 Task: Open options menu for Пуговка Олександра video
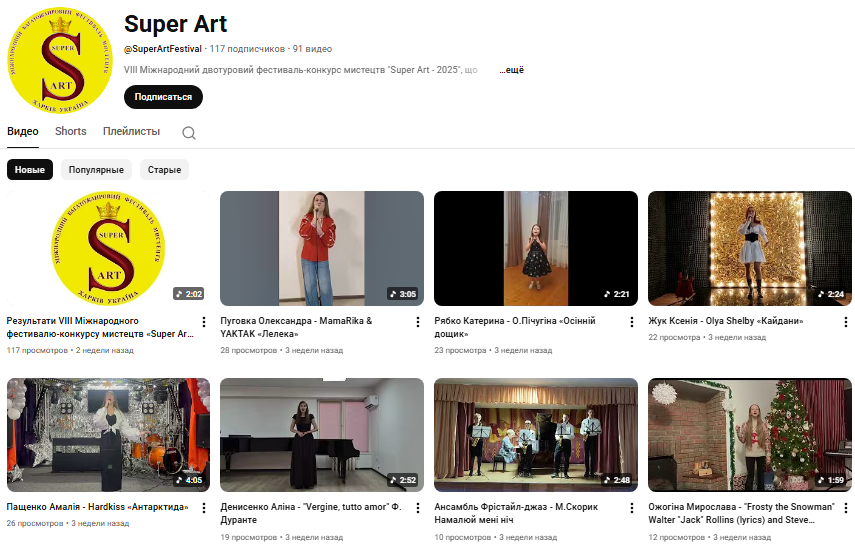[418, 322]
